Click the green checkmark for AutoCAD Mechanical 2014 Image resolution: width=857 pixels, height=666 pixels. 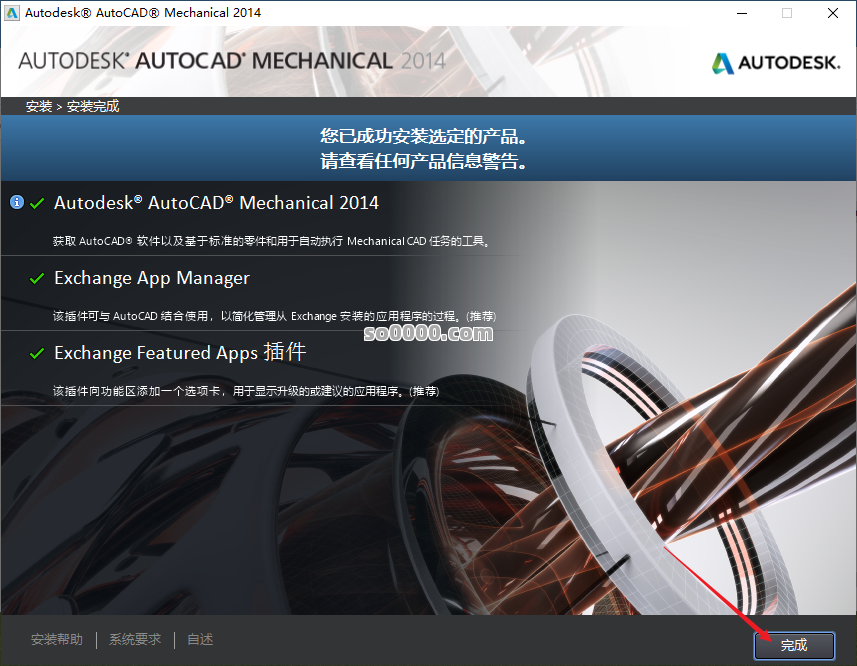click(x=38, y=202)
